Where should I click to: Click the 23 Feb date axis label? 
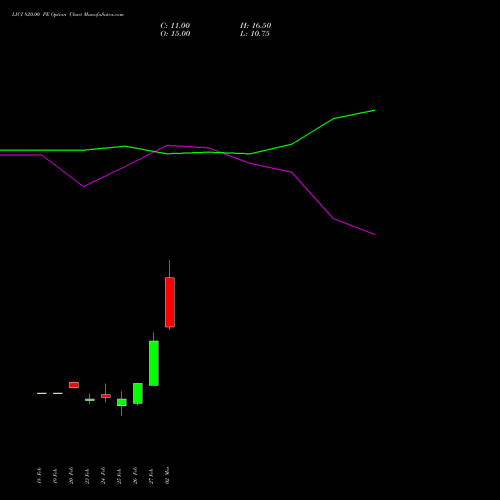[x=87, y=476]
